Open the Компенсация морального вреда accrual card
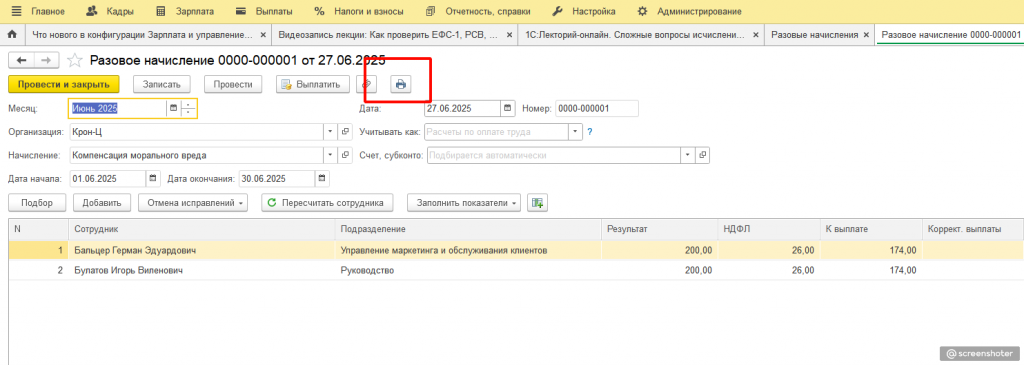The width and height of the screenshot is (1024, 365). tap(345, 155)
